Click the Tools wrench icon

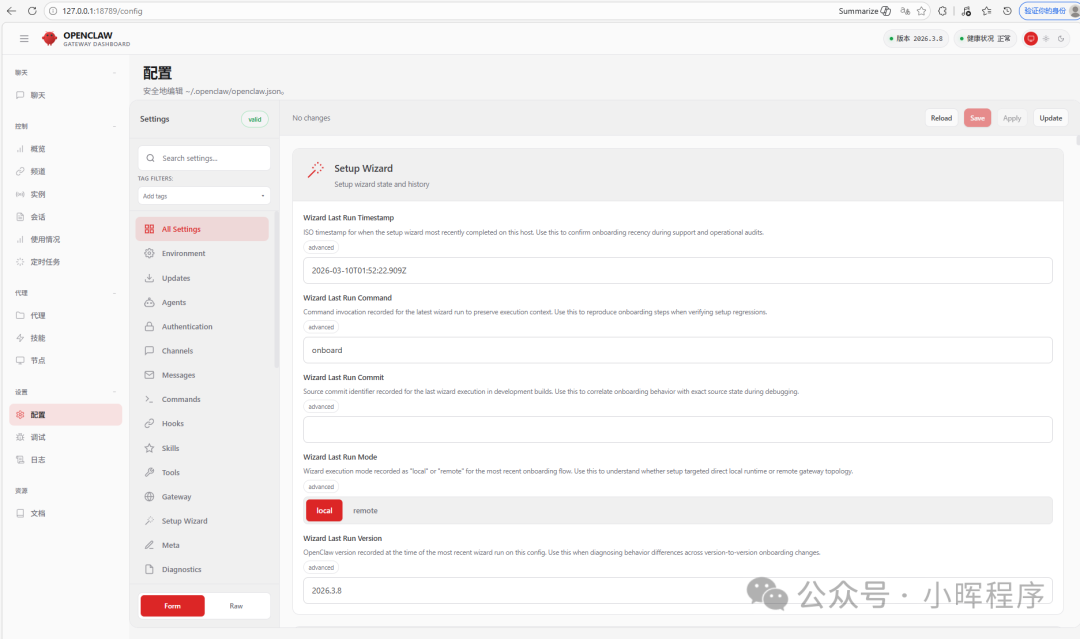click(149, 472)
